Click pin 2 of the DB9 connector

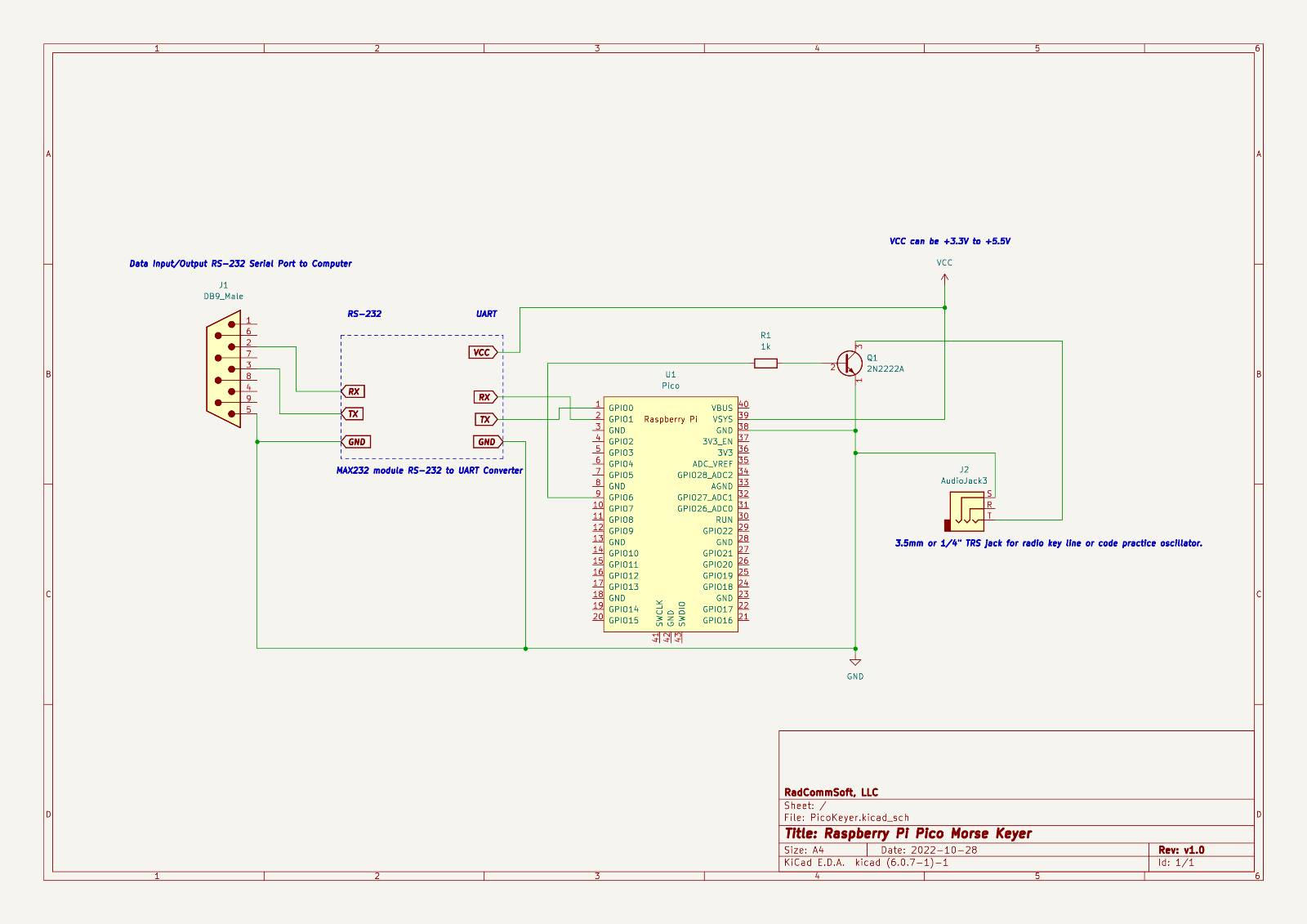click(248, 344)
